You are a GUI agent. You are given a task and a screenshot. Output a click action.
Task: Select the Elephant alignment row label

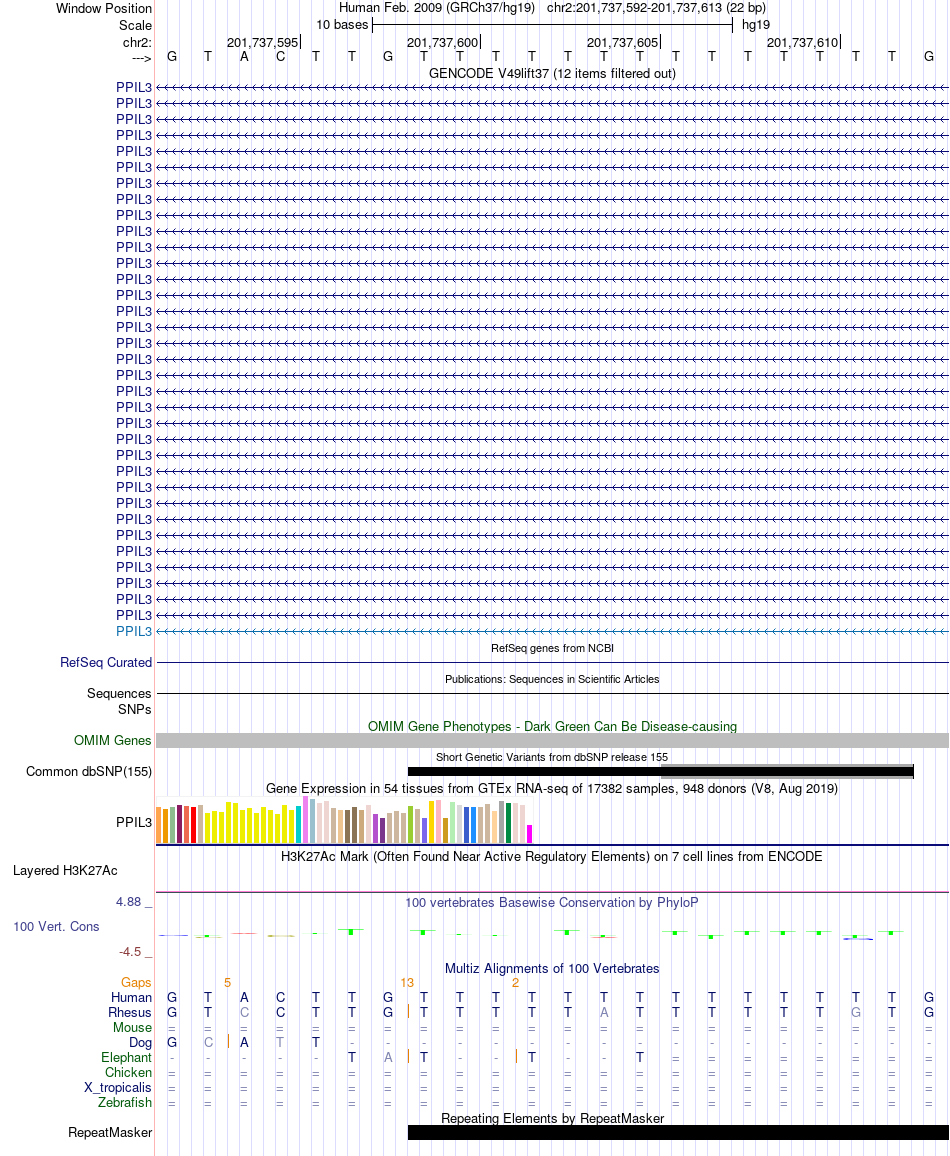coord(127,1057)
